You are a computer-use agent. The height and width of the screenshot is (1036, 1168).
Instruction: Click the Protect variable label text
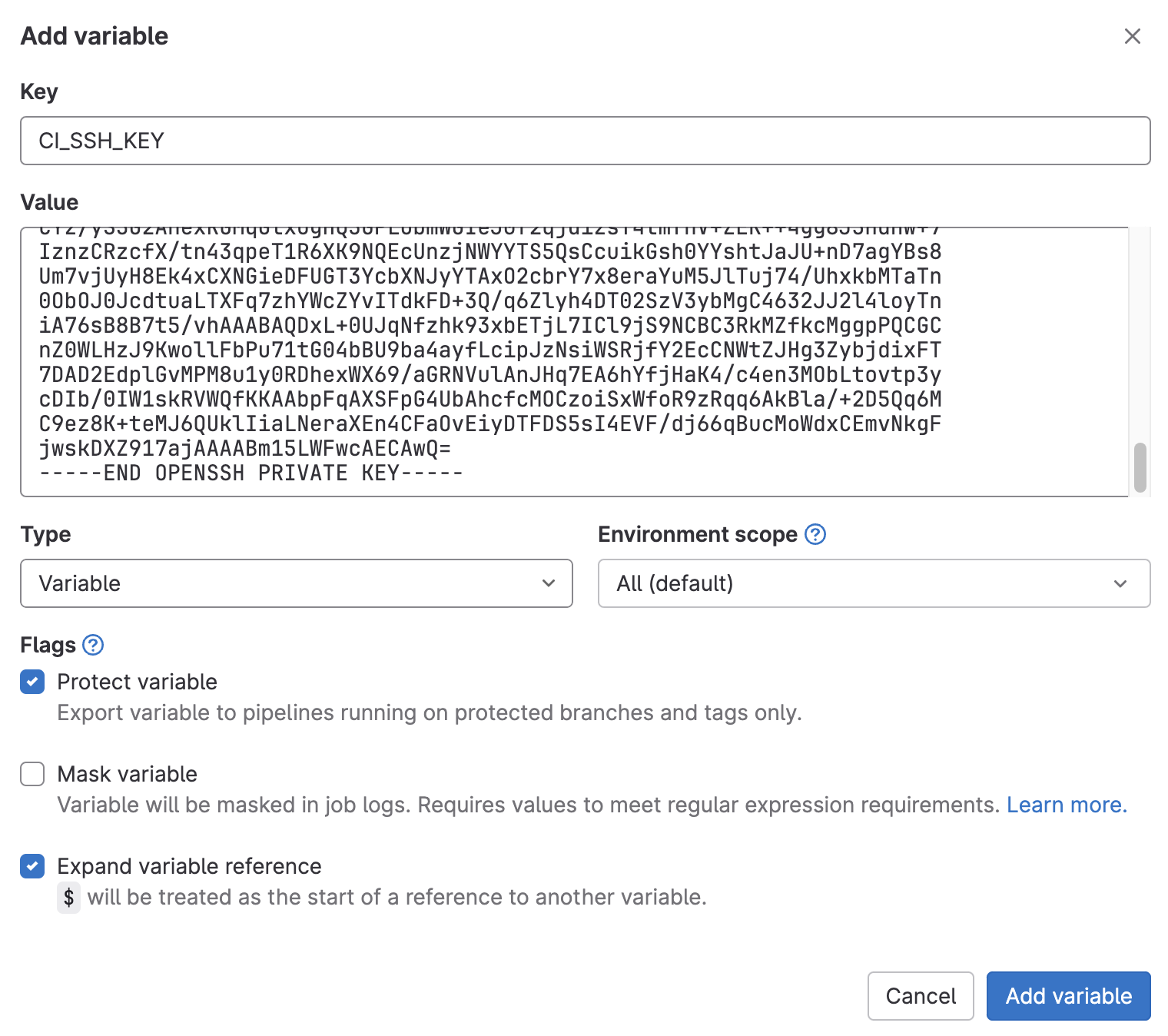[x=138, y=682]
